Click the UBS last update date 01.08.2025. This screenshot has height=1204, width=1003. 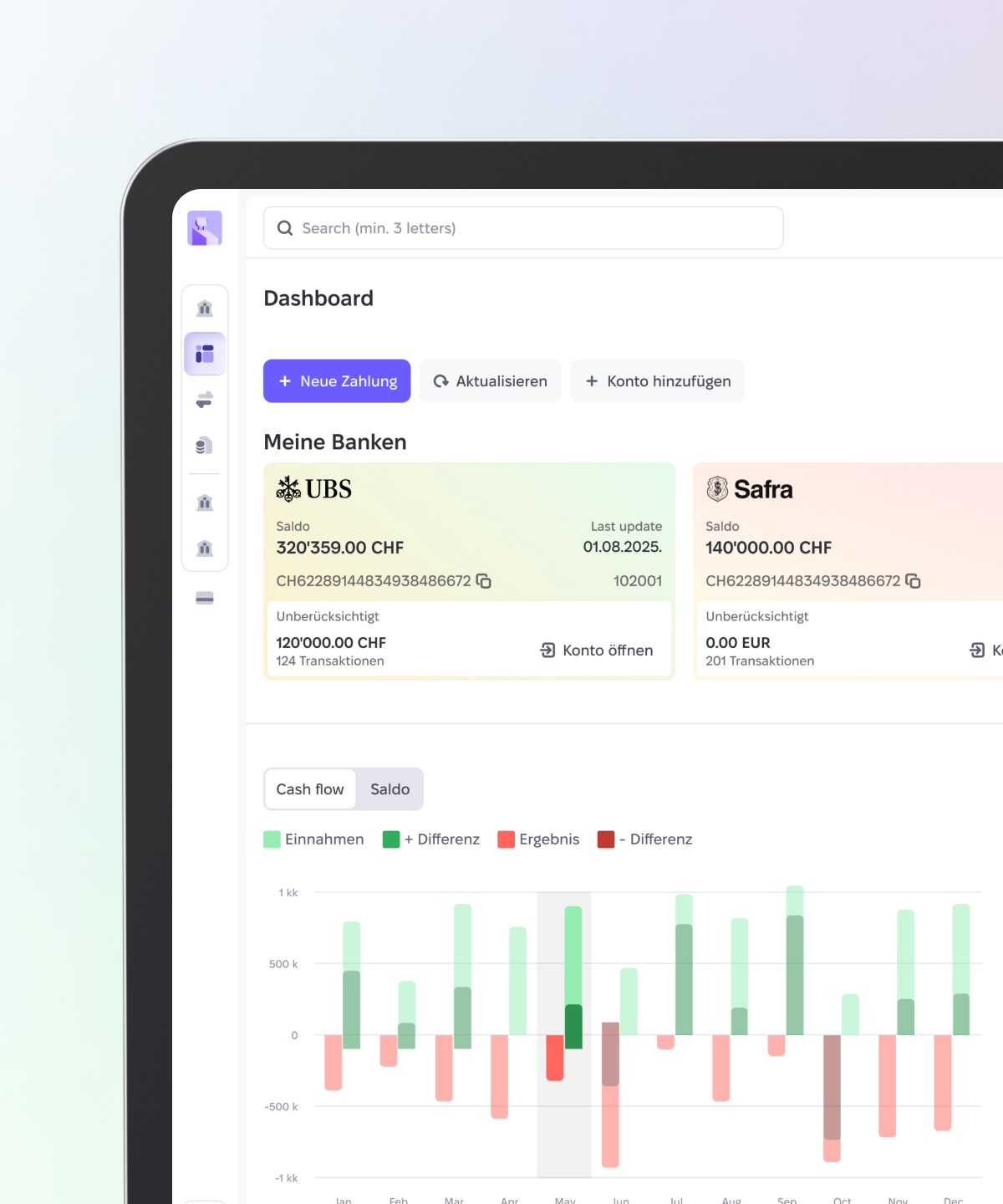coord(623,547)
